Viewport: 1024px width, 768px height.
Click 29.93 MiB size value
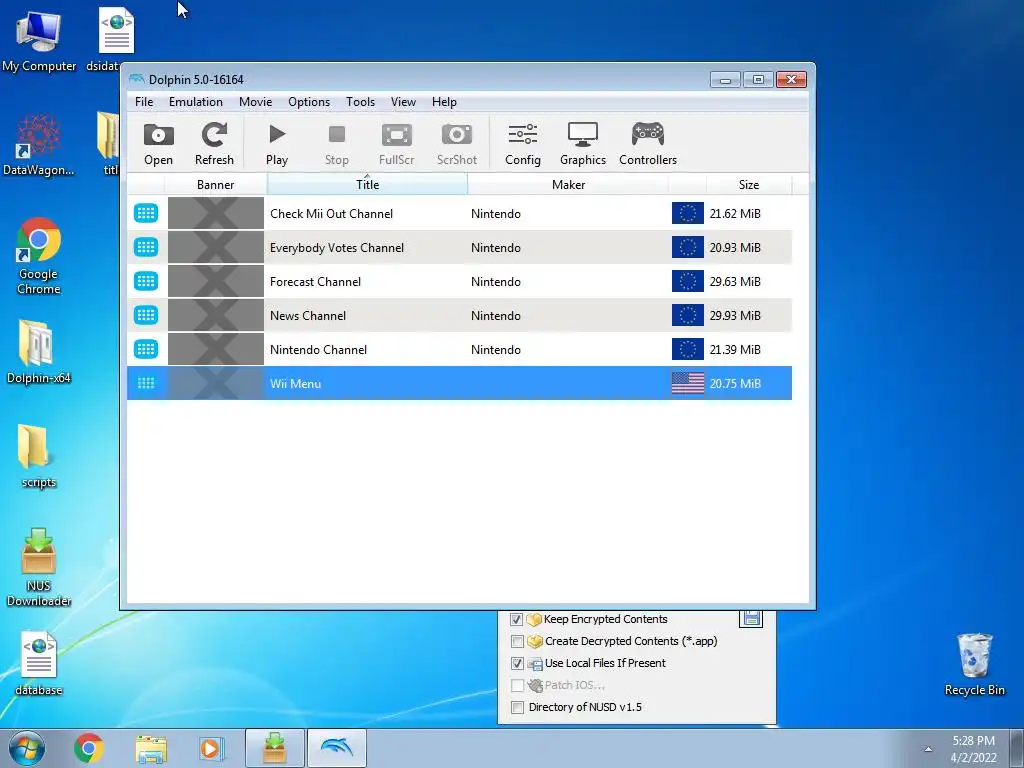735,315
